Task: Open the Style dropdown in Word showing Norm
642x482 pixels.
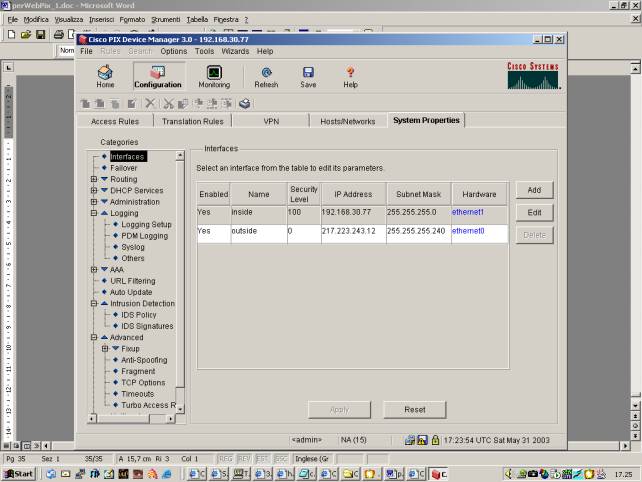Action: 67,50
